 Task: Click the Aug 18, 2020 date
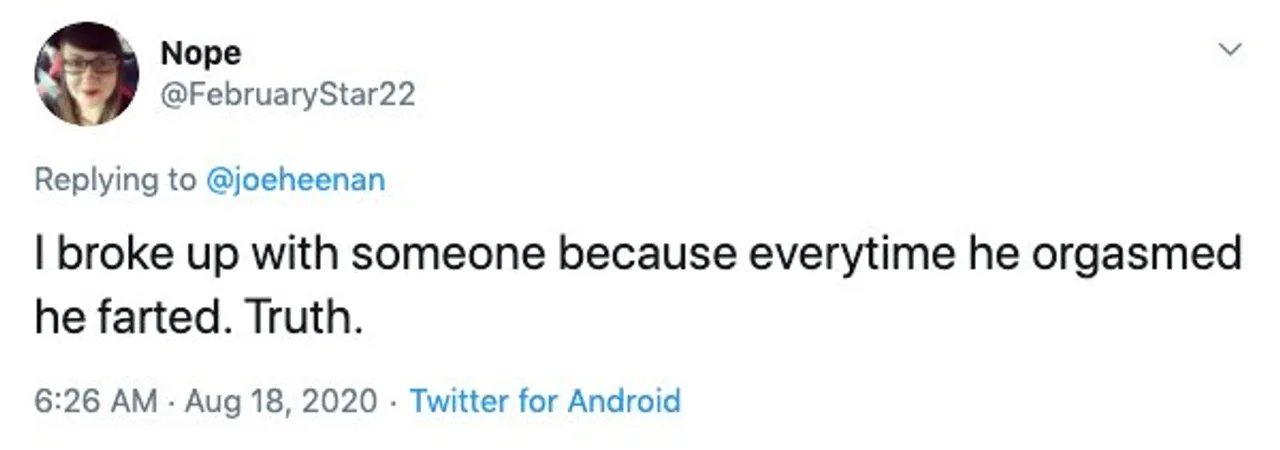(x=282, y=401)
